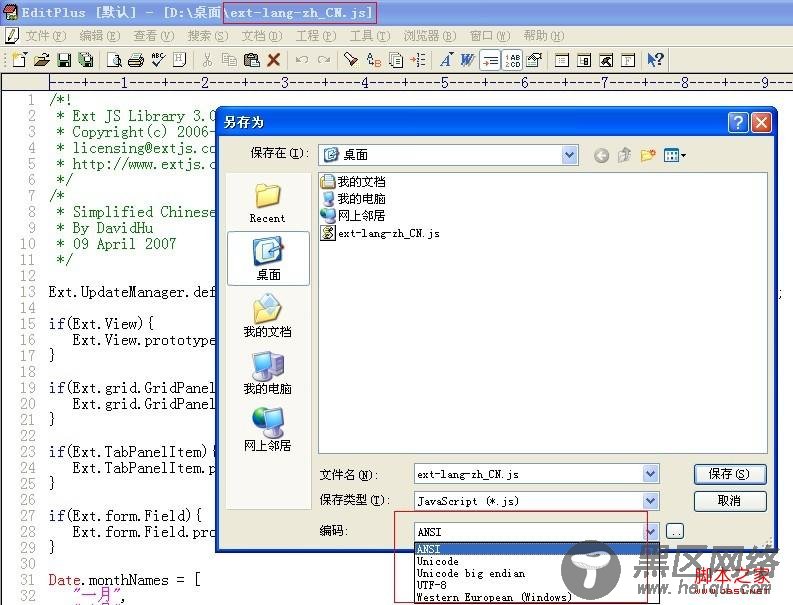
Task: Click the Save floppy disk icon
Action: 64,60
